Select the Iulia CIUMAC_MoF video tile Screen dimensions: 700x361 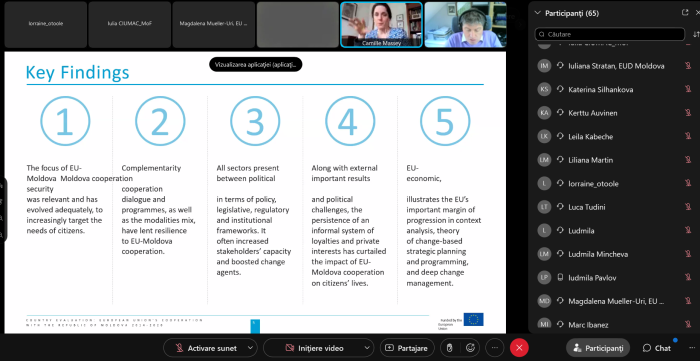pyautogui.click(x=129, y=24)
